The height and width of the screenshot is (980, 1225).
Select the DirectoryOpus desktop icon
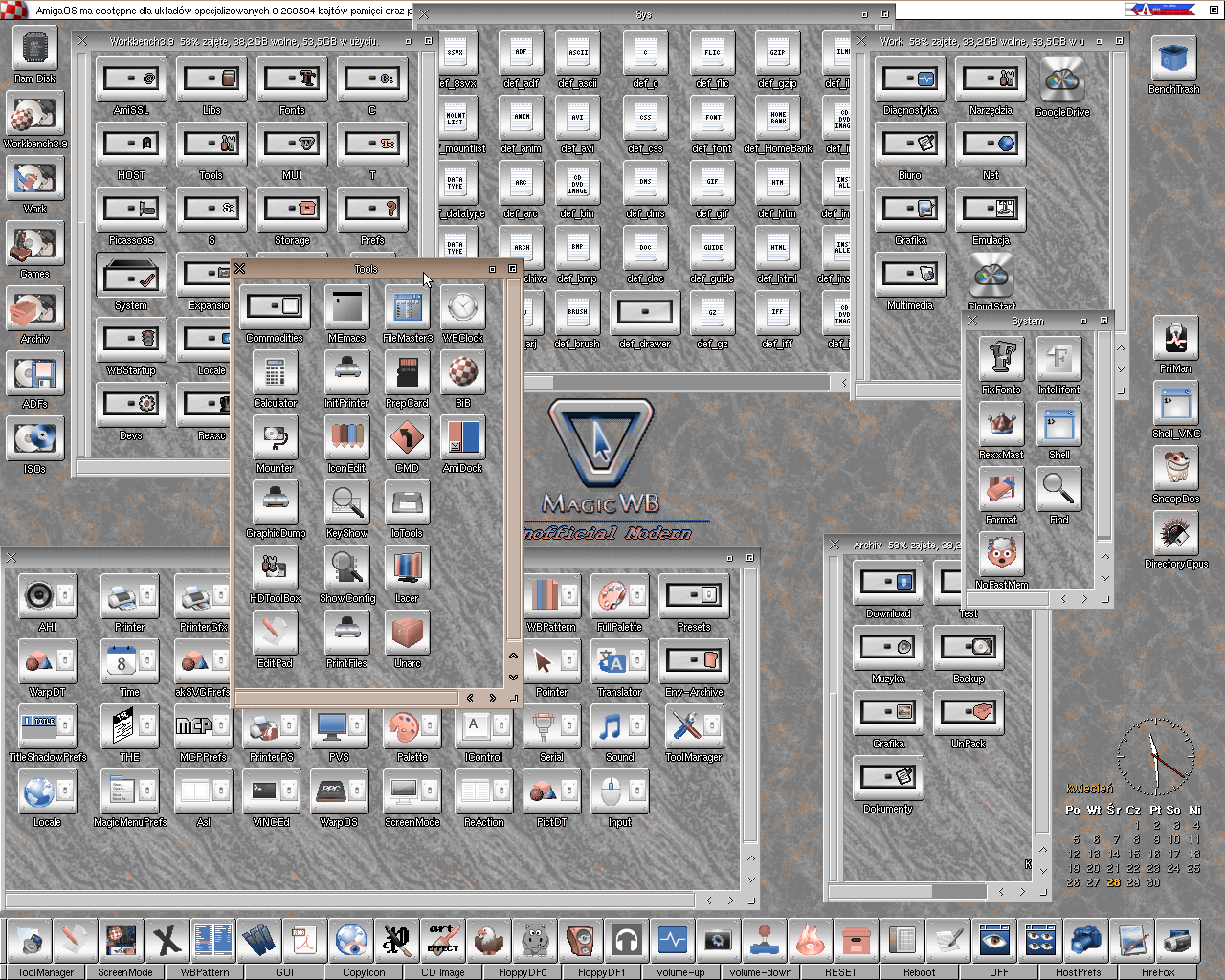1176,534
